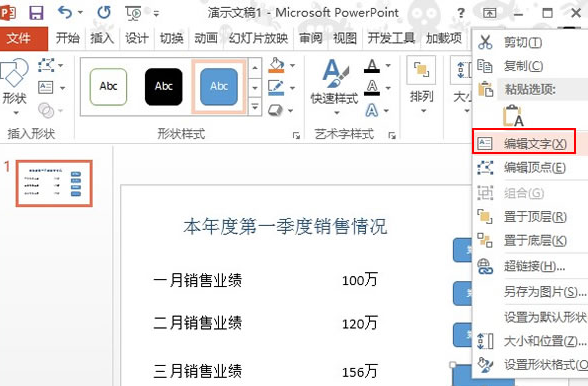Click the Edit Shape icon in Insert Shapes group
Viewport: 588px width, 386px height.
(x=46, y=65)
